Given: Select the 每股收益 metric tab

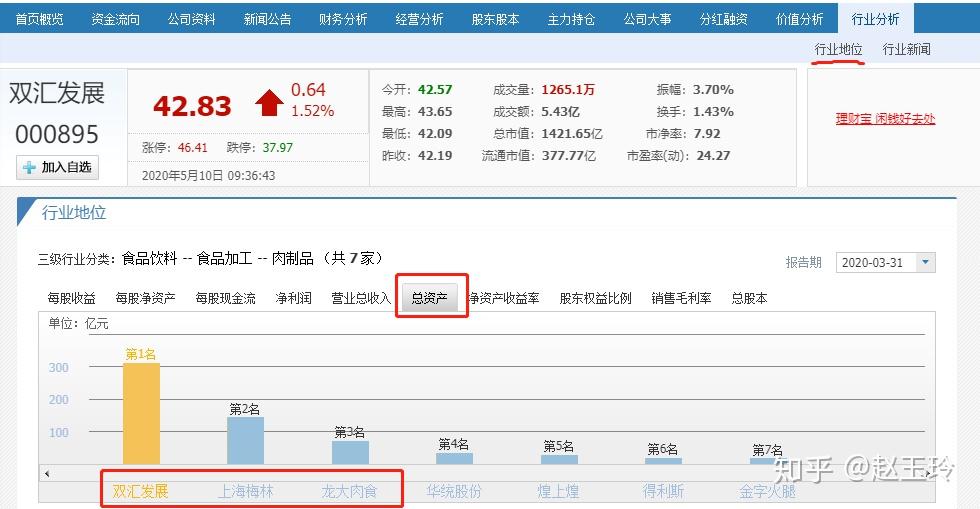Looking at the screenshot, I should pyautogui.click(x=71, y=298).
